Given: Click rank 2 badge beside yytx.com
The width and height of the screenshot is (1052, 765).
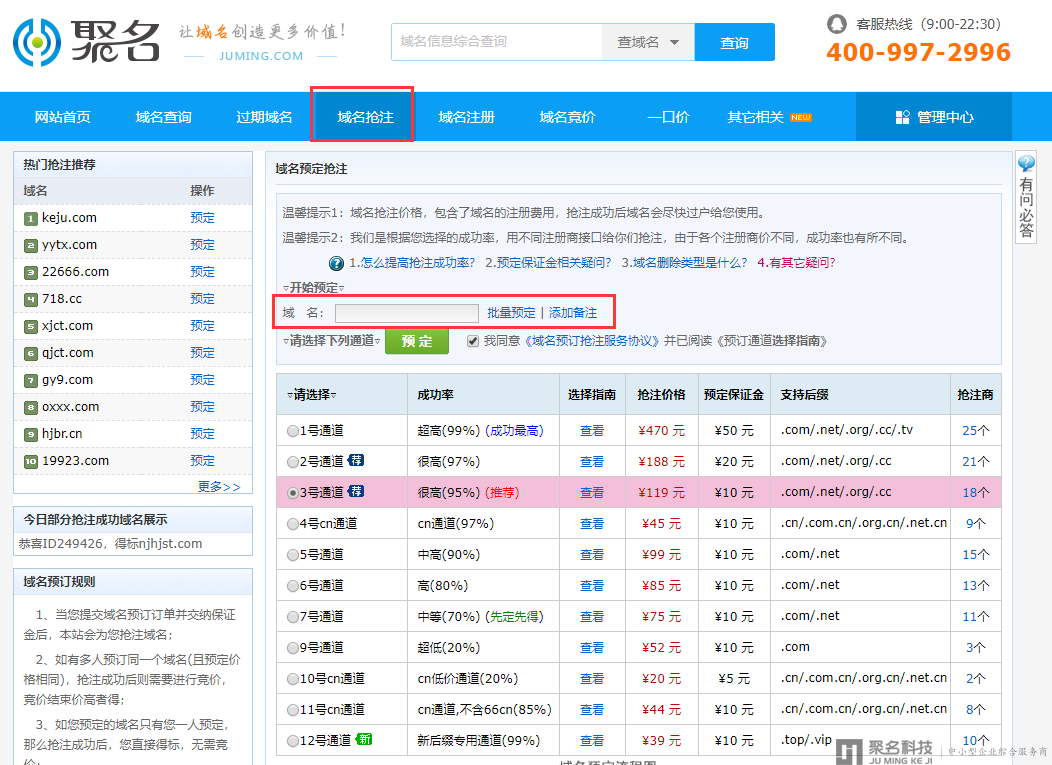Looking at the screenshot, I should 31,246.
